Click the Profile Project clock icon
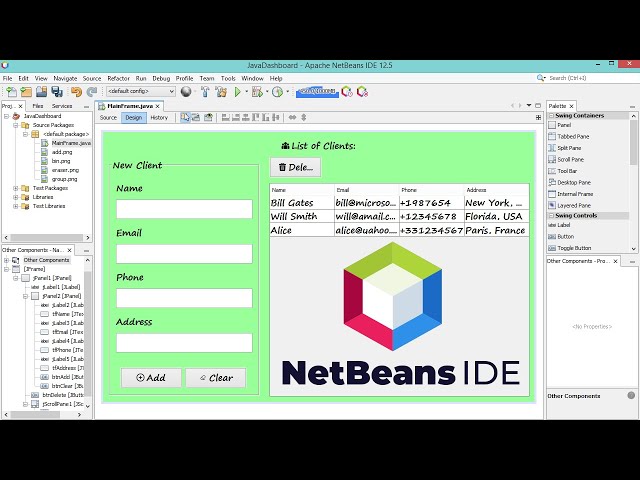The width and height of the screenshot is (640, 480). pyautogui.click(x=278, y=92)
